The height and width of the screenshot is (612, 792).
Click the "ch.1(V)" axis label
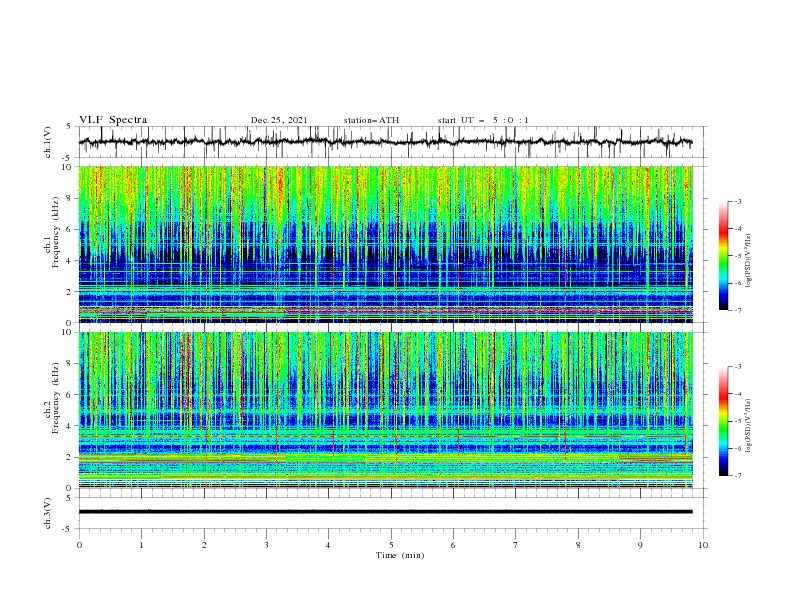(48, 142)
